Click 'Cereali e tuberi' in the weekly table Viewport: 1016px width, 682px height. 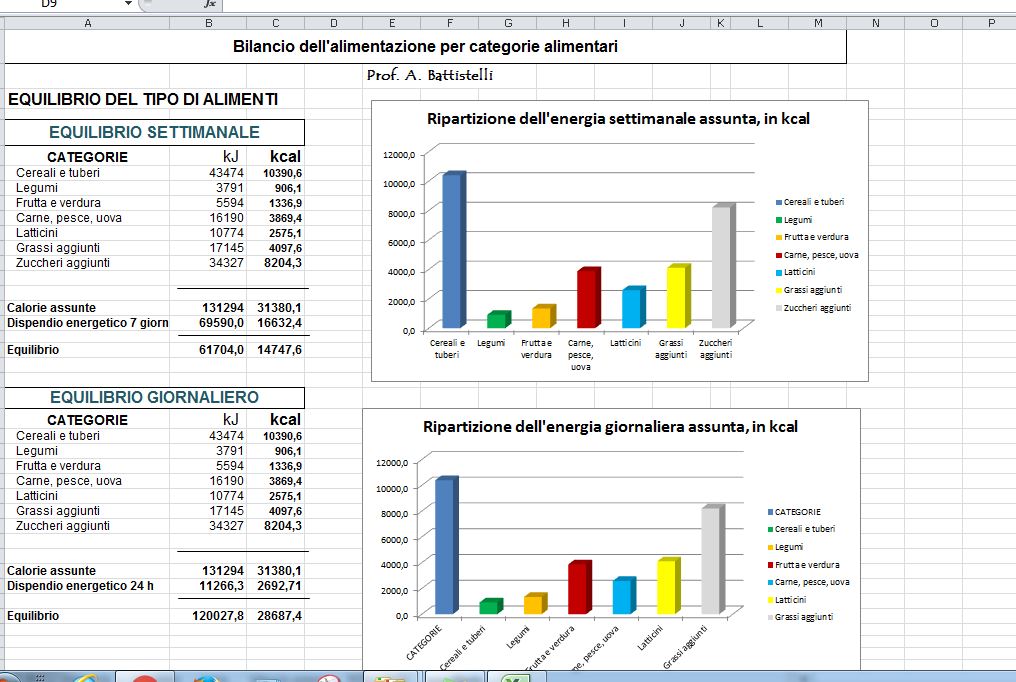(58, 173)
